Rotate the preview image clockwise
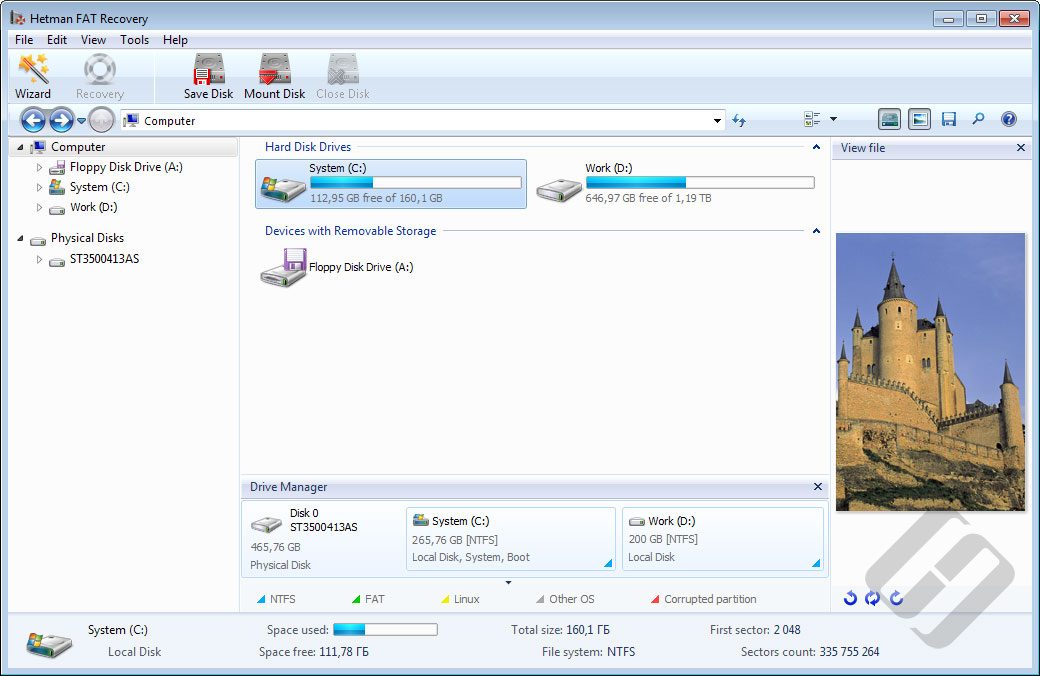 pyautogui.click(x=896, y=598)
